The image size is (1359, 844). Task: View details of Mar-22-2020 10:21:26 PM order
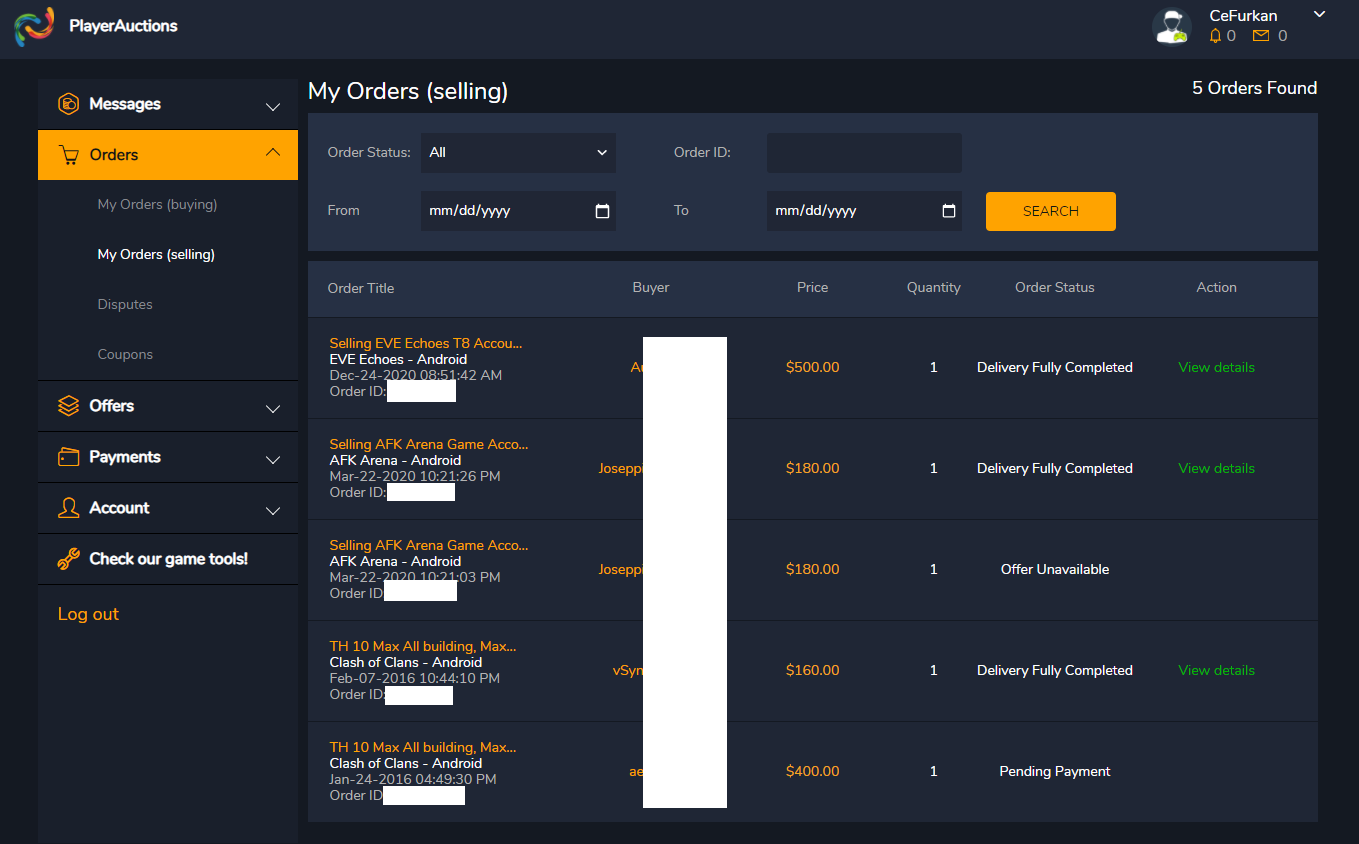tap(1216, 468)
